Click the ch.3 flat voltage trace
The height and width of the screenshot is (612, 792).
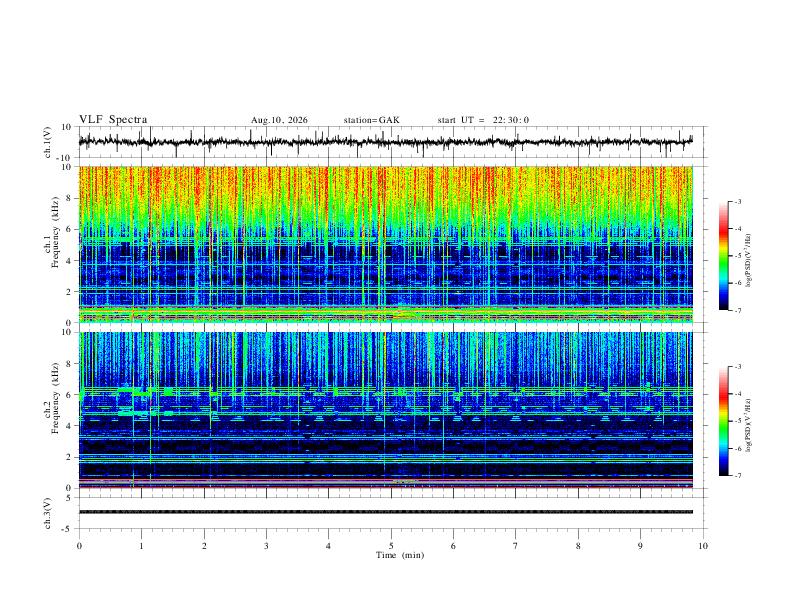pyautogui.click(x=385, y=512)
